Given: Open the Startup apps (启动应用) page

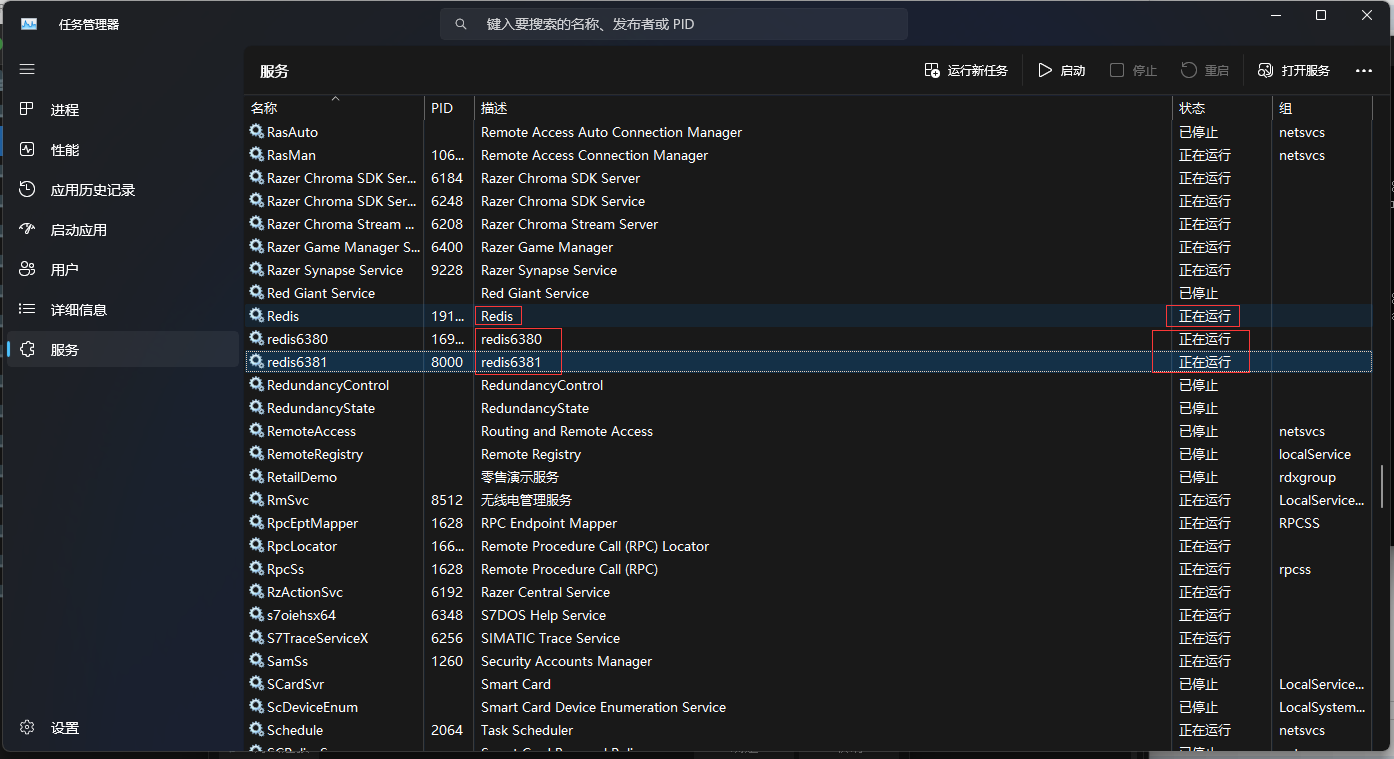Looking at the screenshot, I should pyautogui.click(x=123, y=230).
